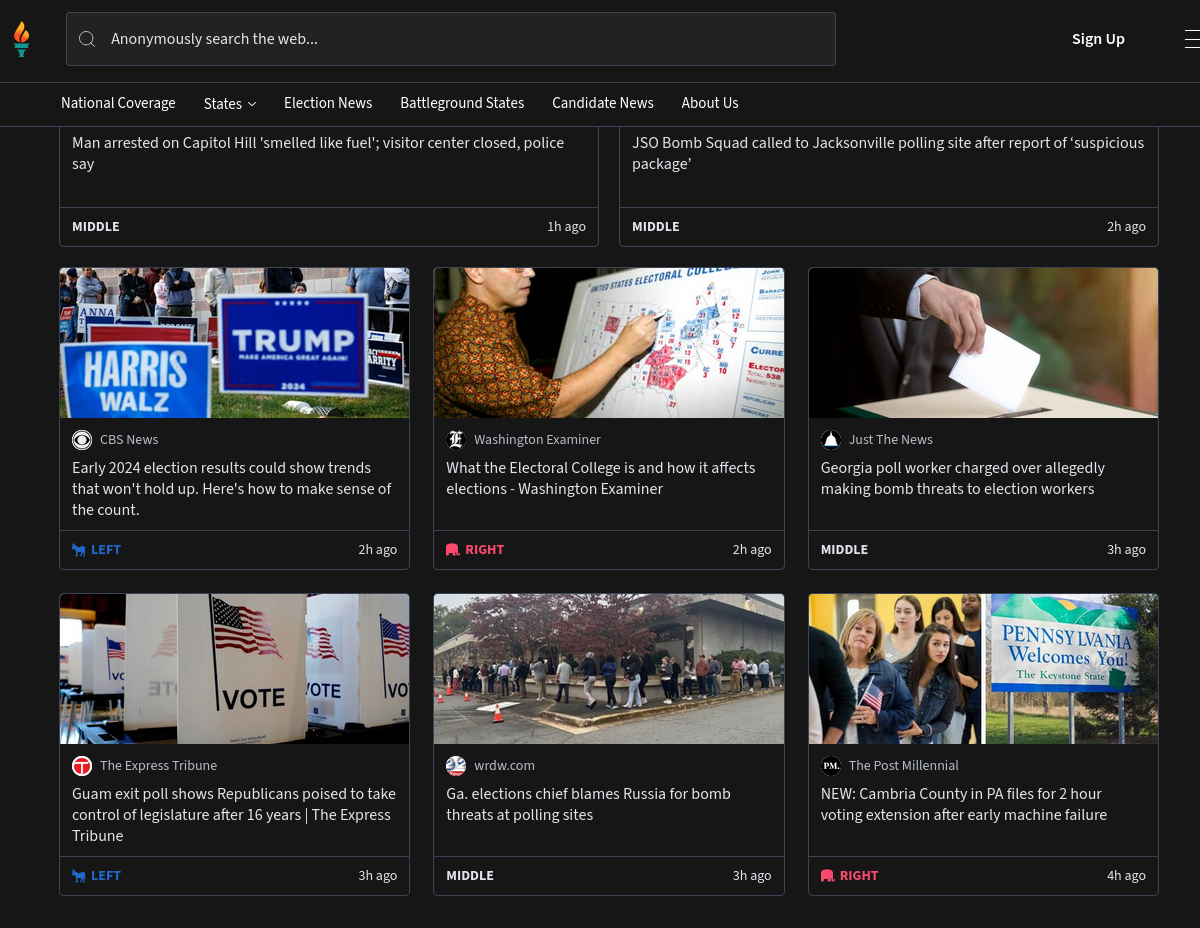Viewport: 1200px width, 928px height.
Task: Go to Election News section
Action: click(x=328, y=103)
